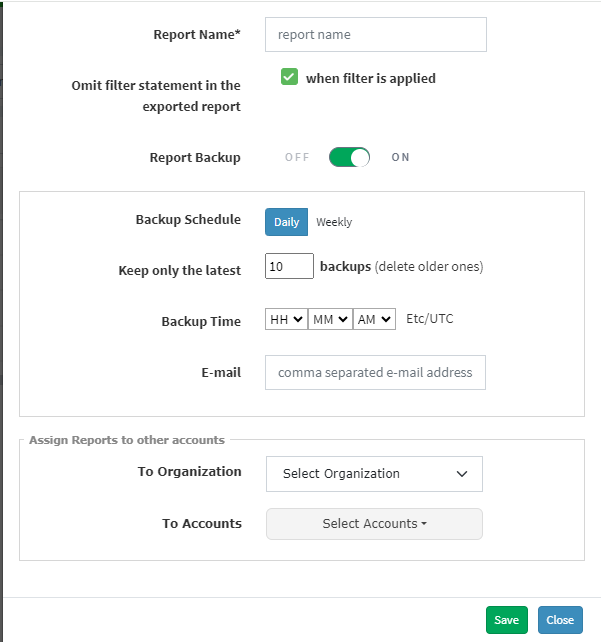Click the Report Name input field
Screen dimensions: 601x642
click(x=375, y=34)
